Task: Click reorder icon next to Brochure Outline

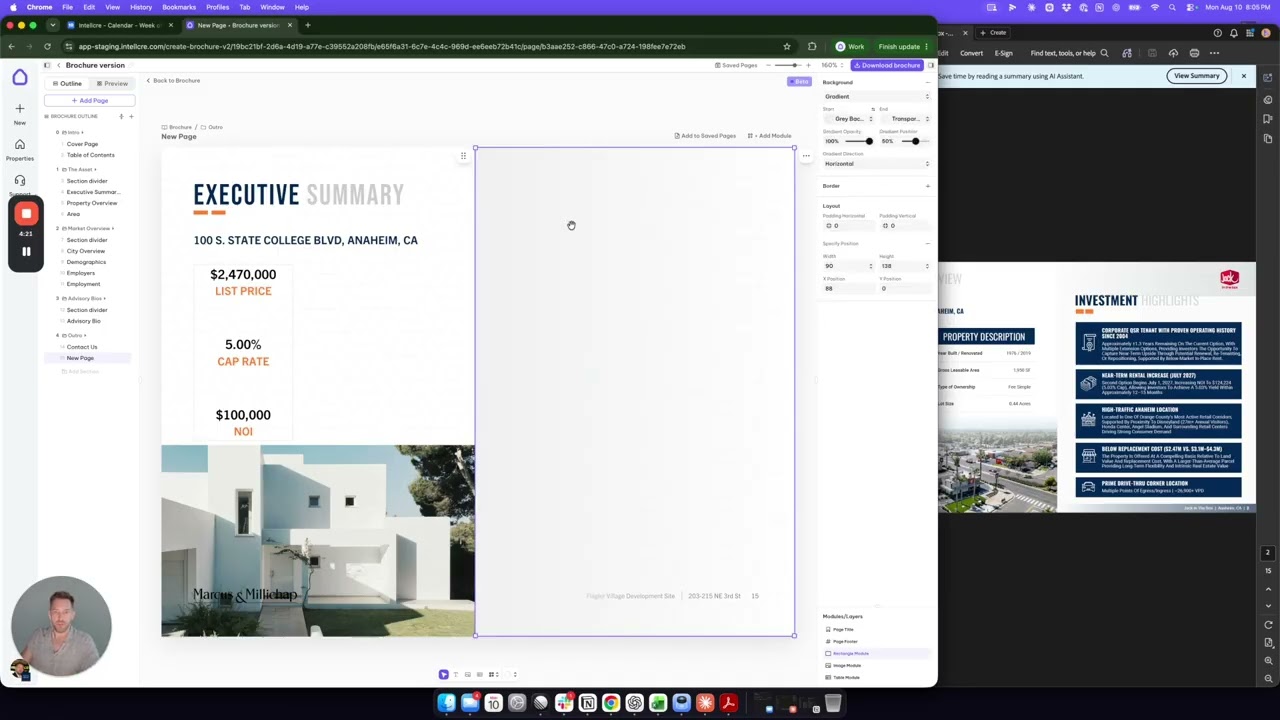Action: tap(121, 116)
